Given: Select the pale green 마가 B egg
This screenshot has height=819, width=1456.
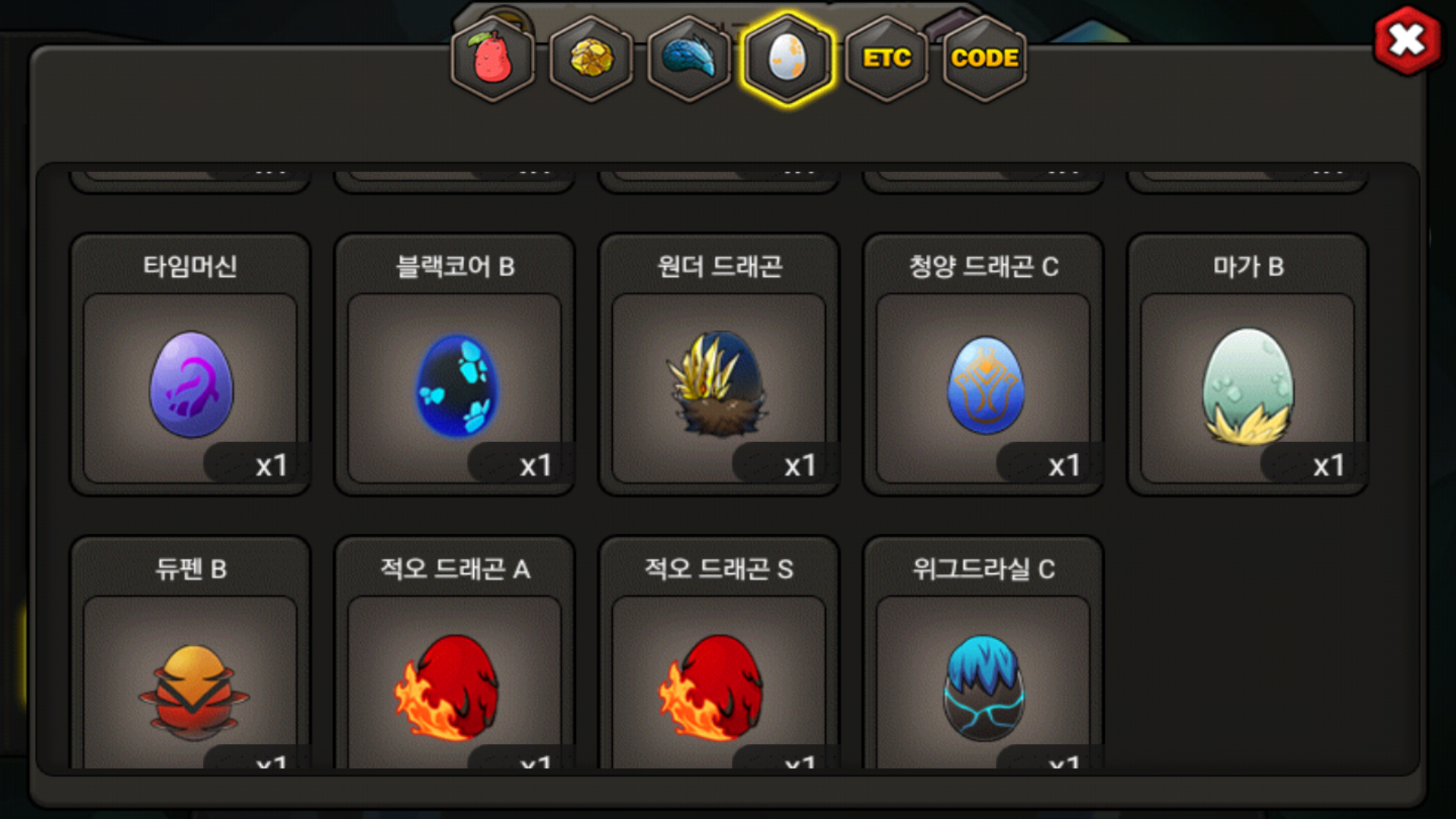Looking at the screenshot, I should pyautogui.click(x=1247, y=385).
